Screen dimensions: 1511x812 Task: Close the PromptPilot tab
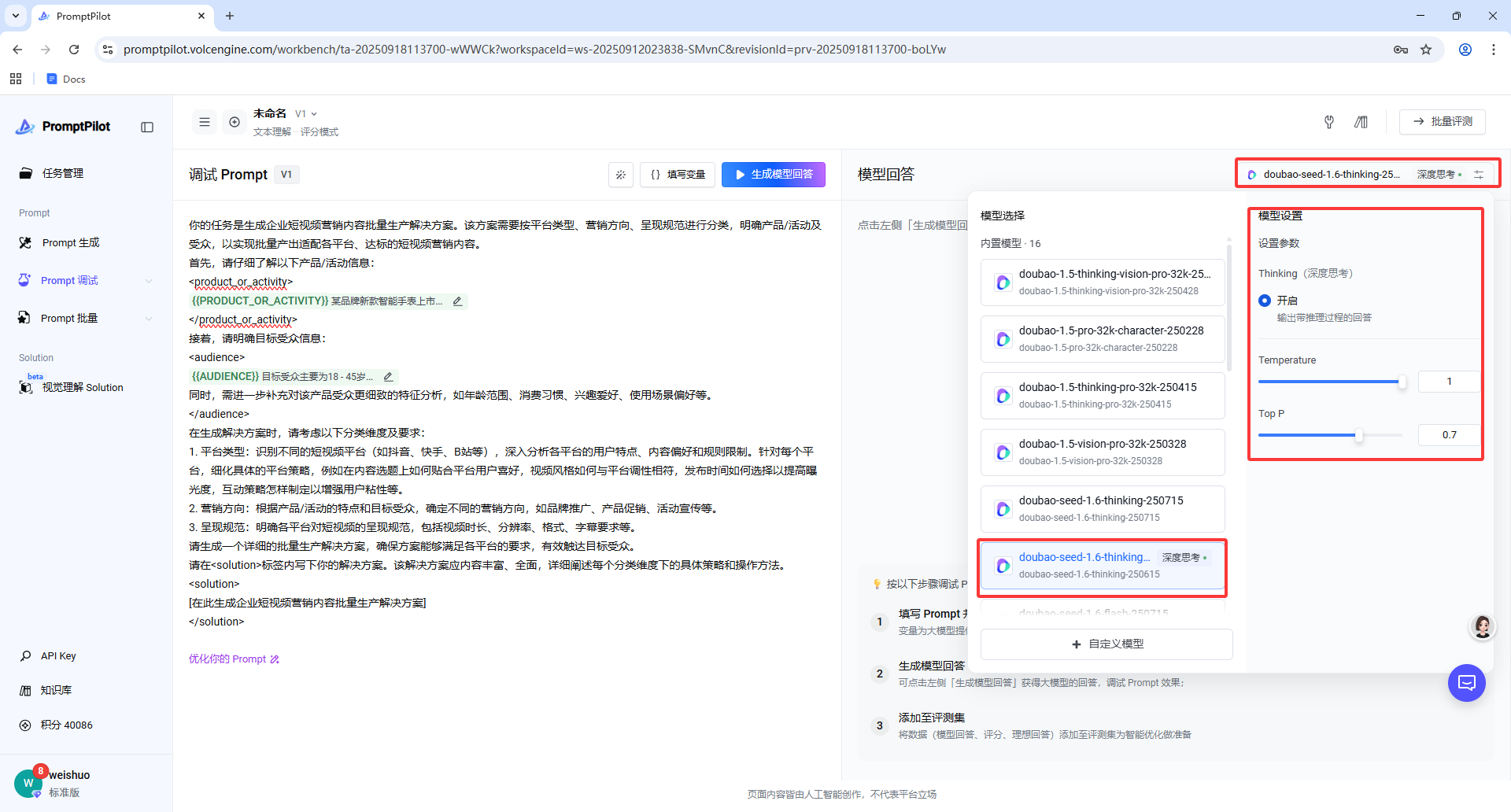click(201, 16)
